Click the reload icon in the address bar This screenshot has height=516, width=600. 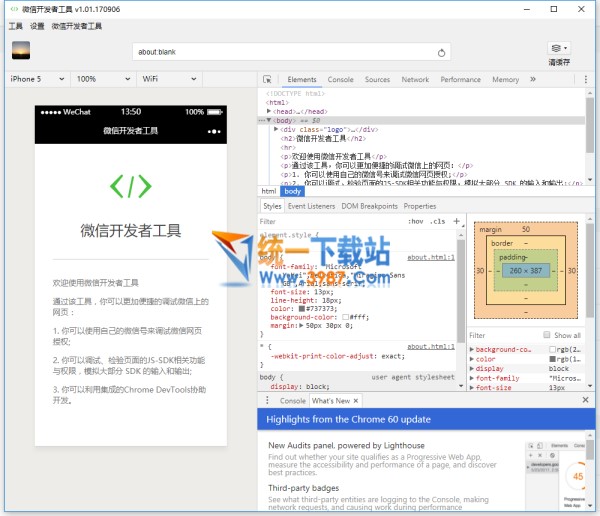coord(442,52)
